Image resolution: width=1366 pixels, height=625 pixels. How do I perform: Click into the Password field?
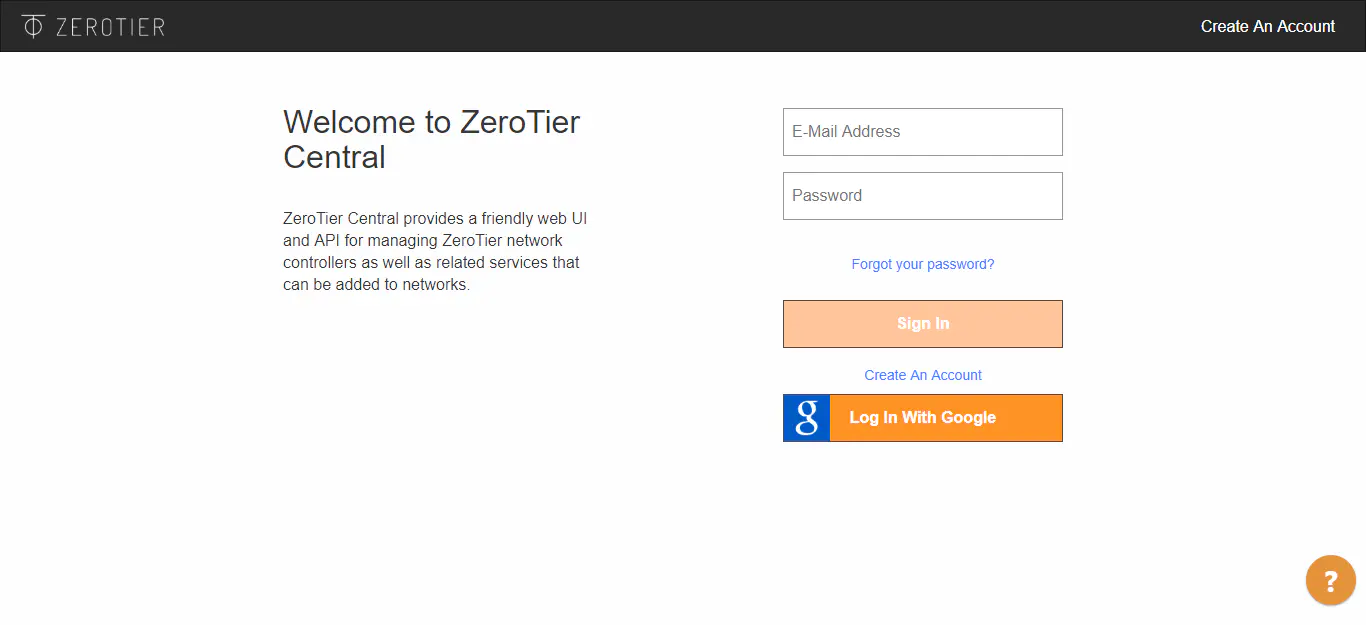pyautogui.click(x=922, y=196)
